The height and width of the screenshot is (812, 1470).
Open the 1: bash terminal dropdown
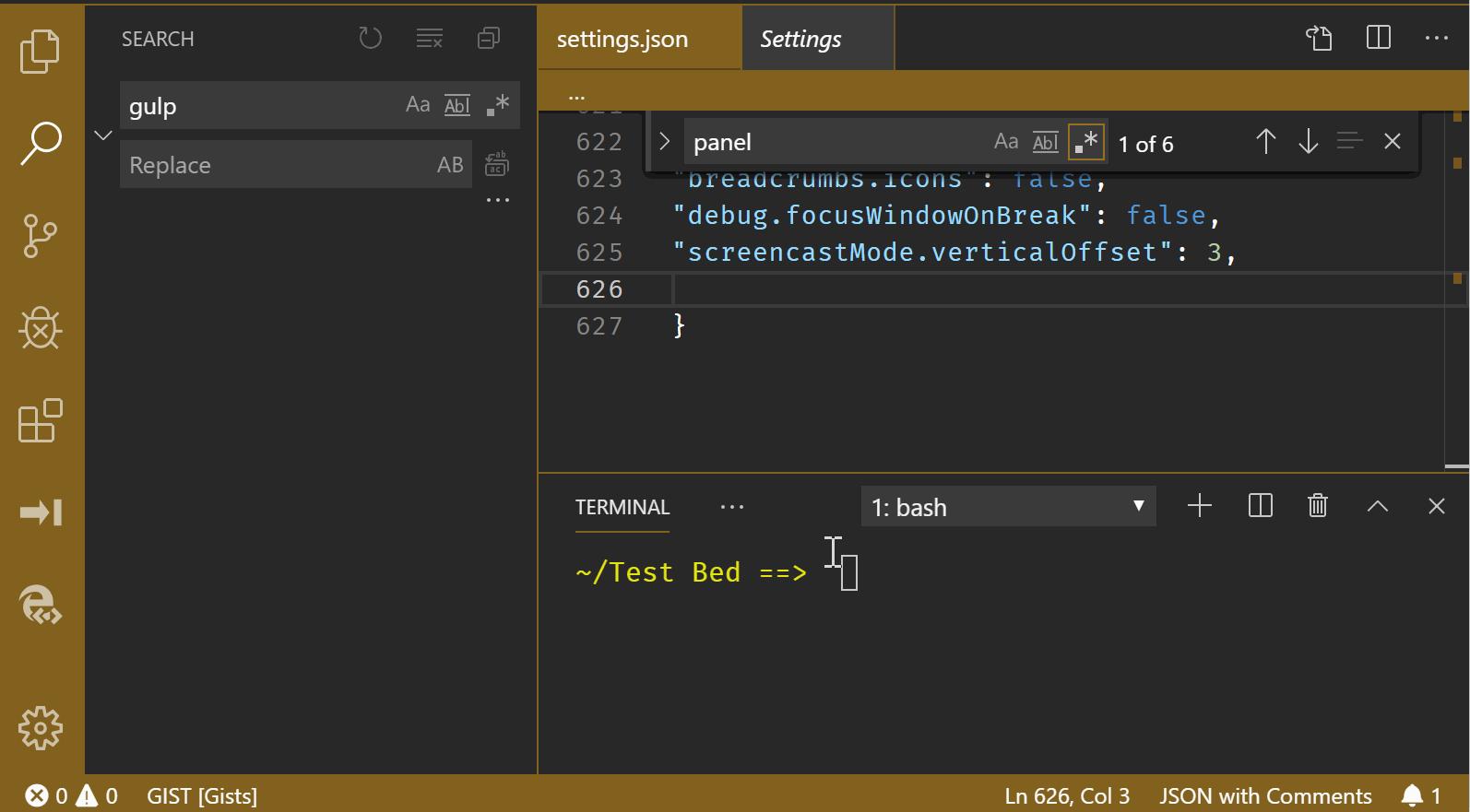[x=1008, y=507]
